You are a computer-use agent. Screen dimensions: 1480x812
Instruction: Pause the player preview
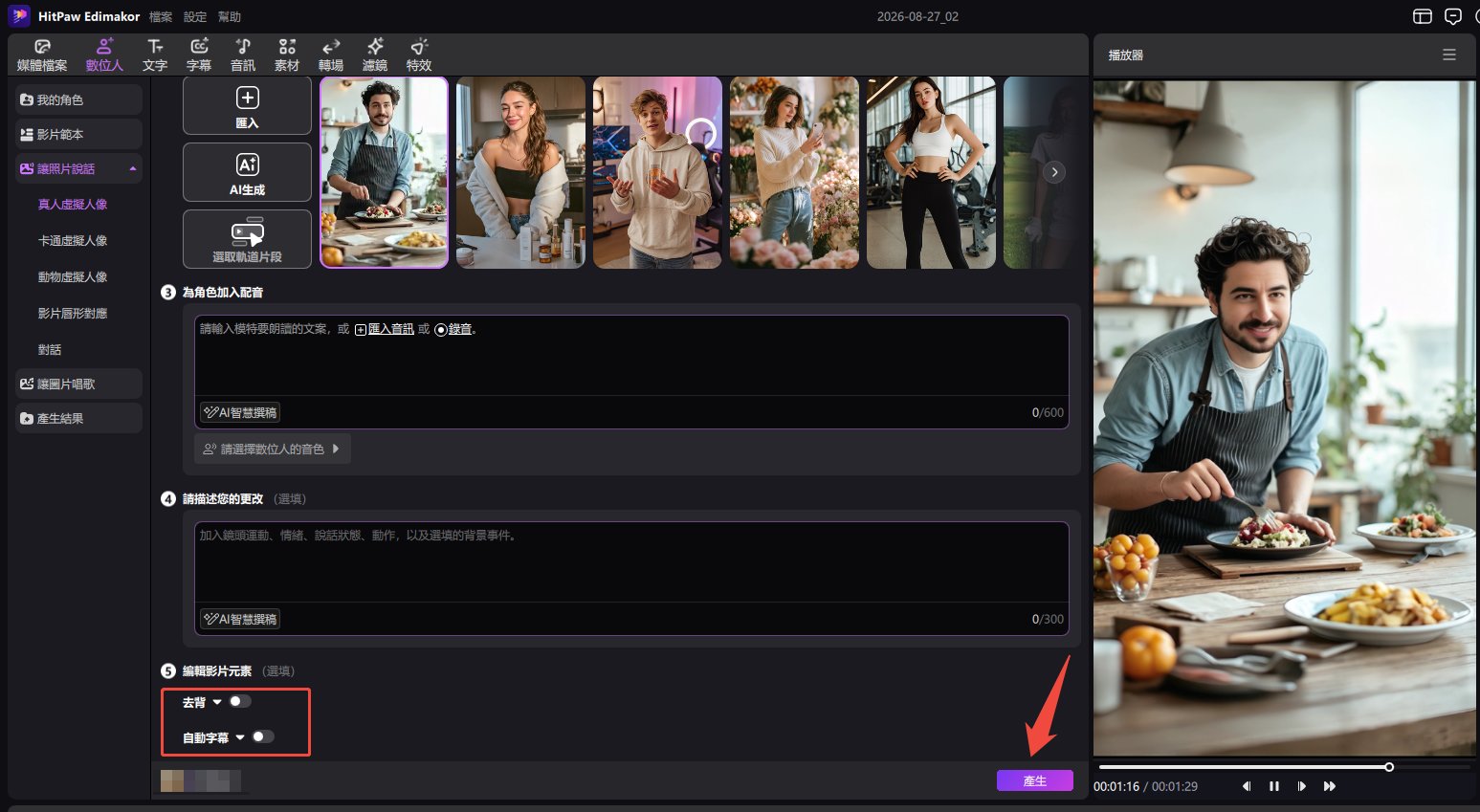[x=1274, y=786]
